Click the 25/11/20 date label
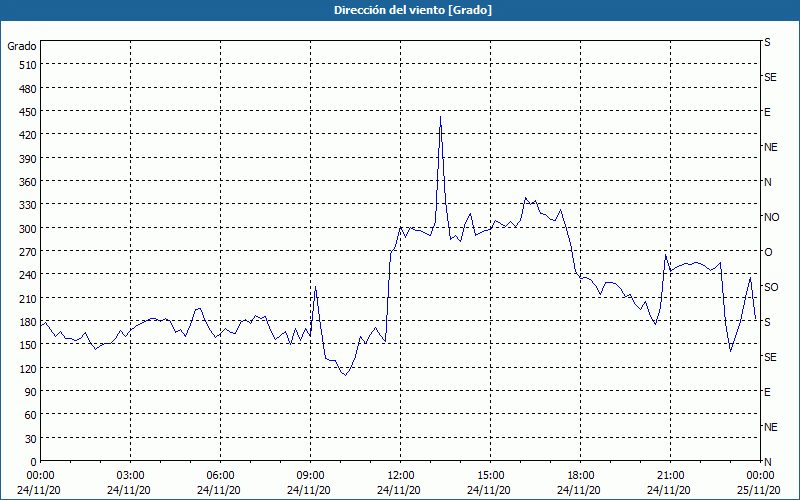The image size is (800, 500). (759, 490)
